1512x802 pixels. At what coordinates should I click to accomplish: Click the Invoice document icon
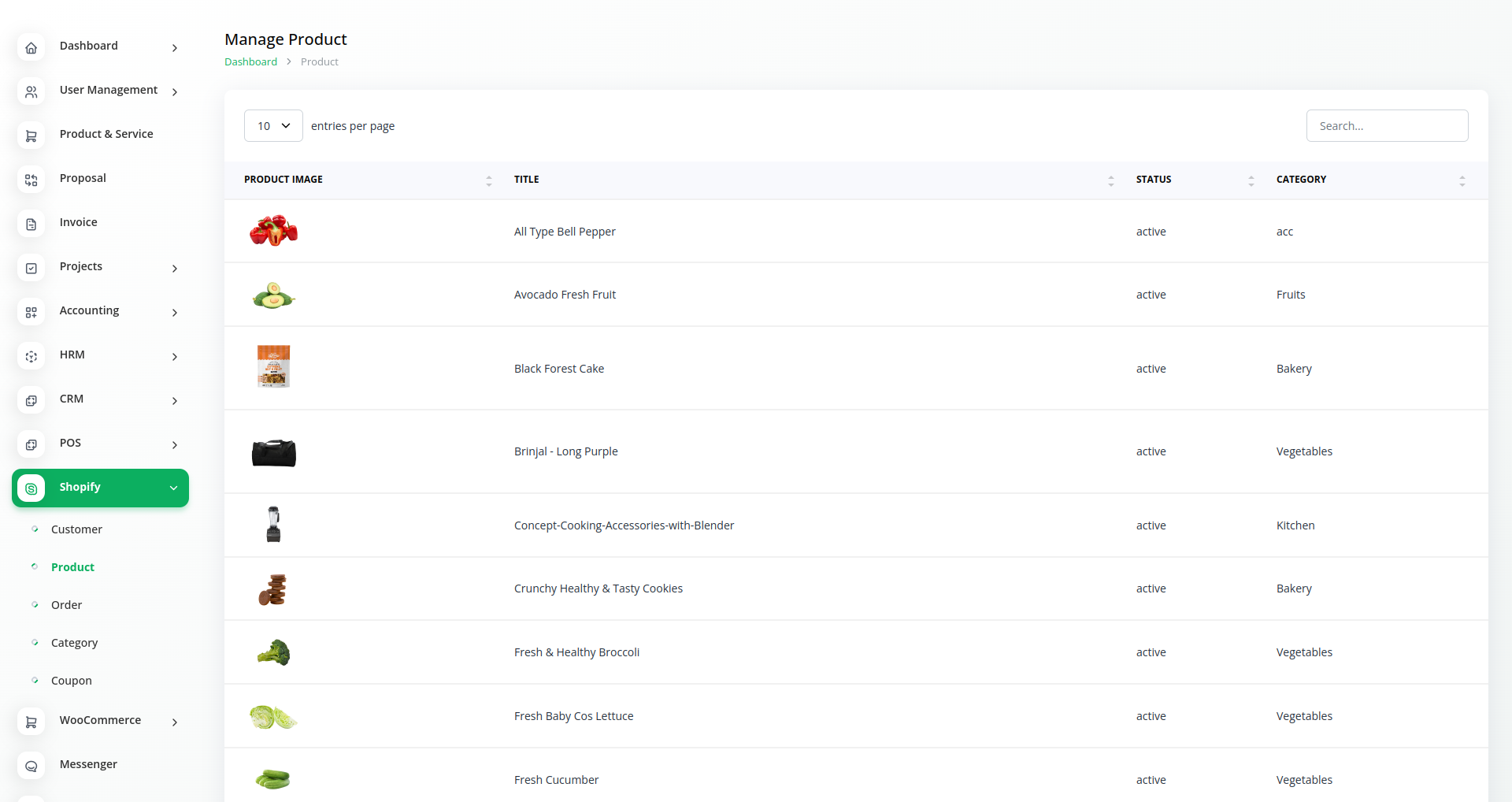tap(31, 225)
